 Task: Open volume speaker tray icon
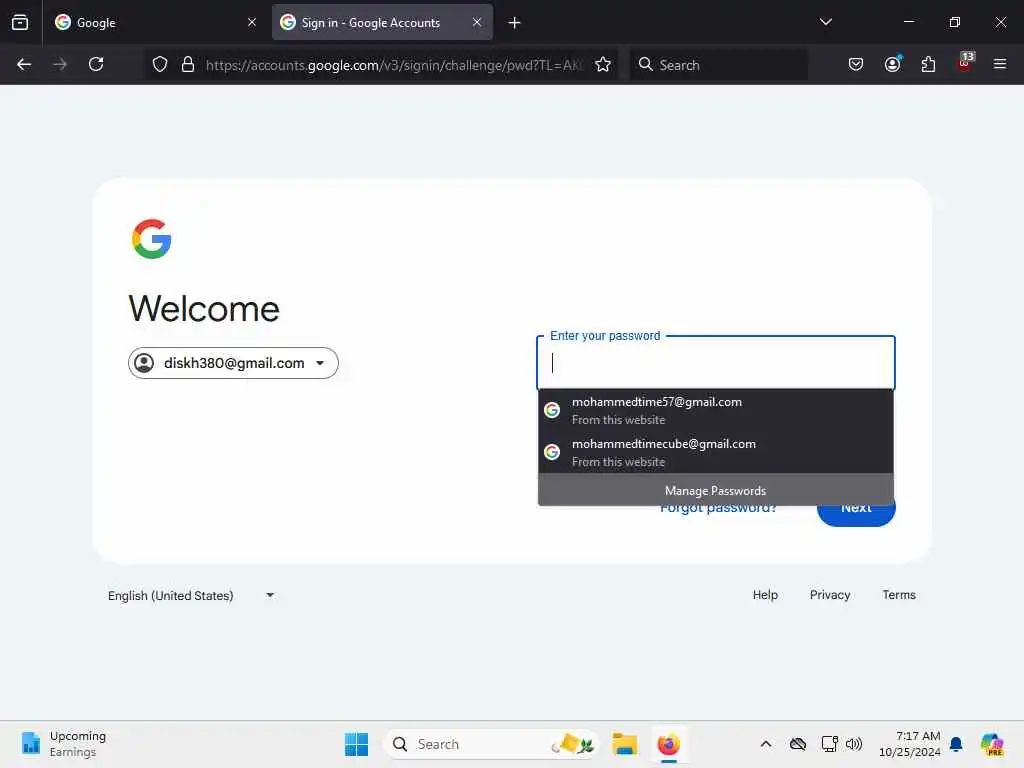[854, 744]
